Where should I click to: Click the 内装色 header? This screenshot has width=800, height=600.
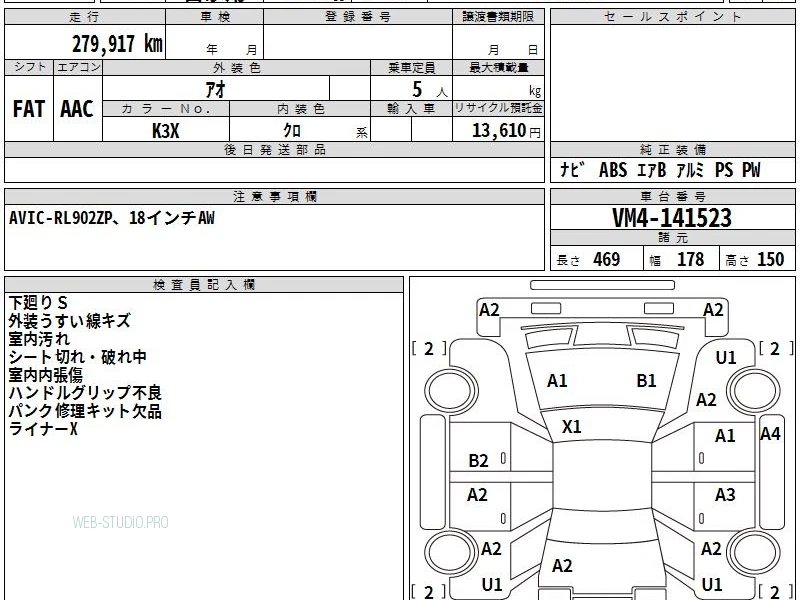[x=300, y=109]
